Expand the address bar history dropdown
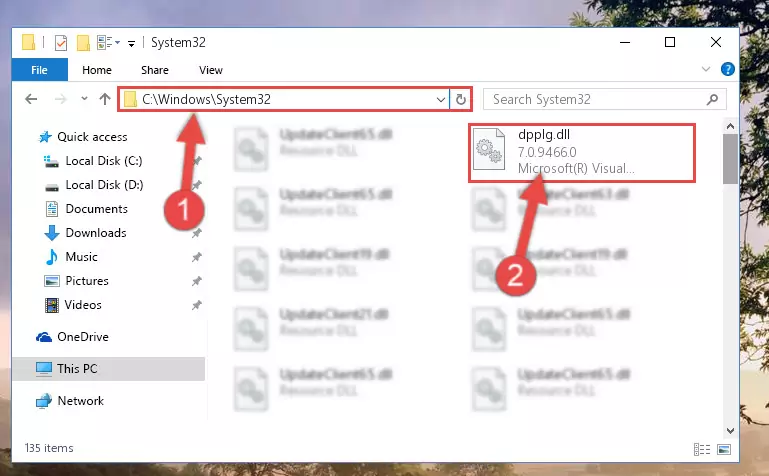This screenshot has height=476, width=769. (x=440, y=100)
